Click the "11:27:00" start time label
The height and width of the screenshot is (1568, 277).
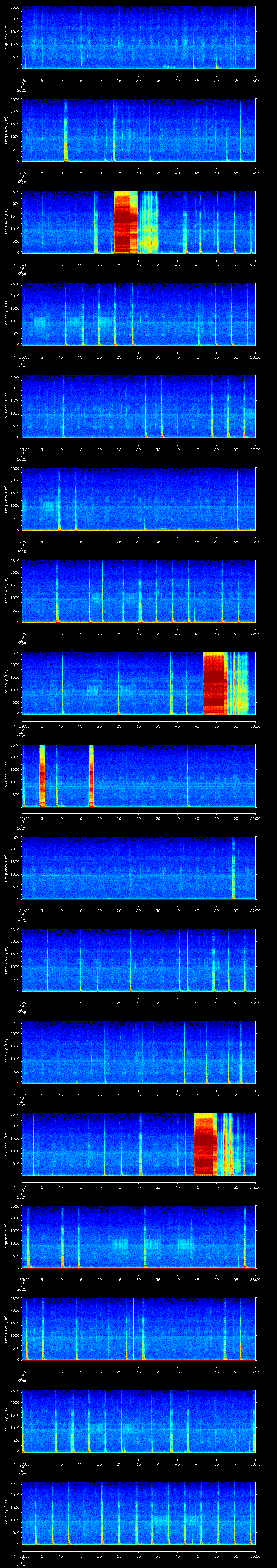21,541
